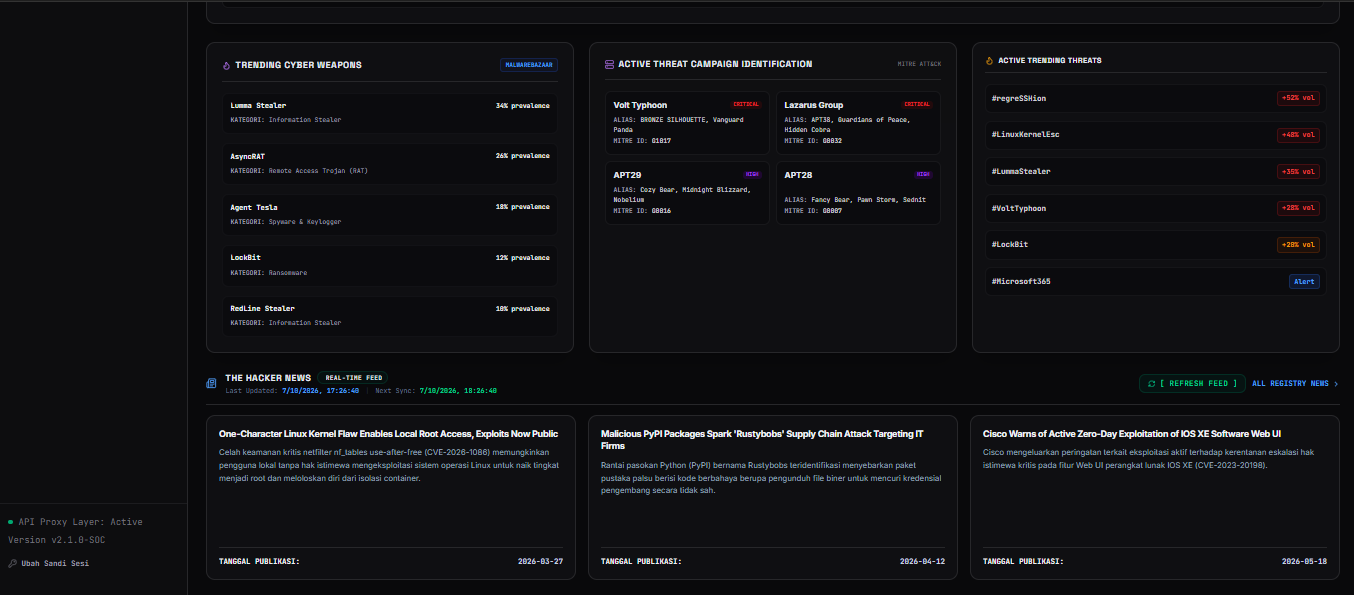Open the Cisco IOS XE Zero-Day article
Viewport: 1354px width, 595px height.
click(x=1155, y=497)
